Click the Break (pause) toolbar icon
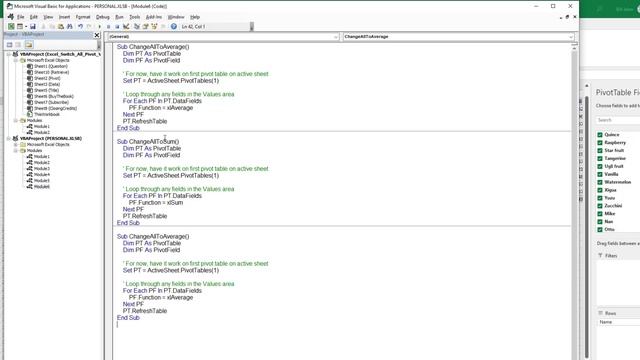 (x=108, y=27)
